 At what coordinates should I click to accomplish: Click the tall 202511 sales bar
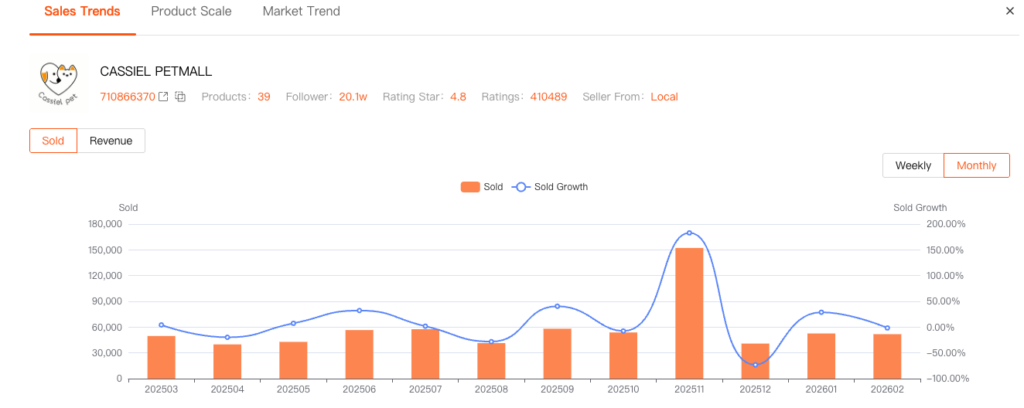[689, 313]
